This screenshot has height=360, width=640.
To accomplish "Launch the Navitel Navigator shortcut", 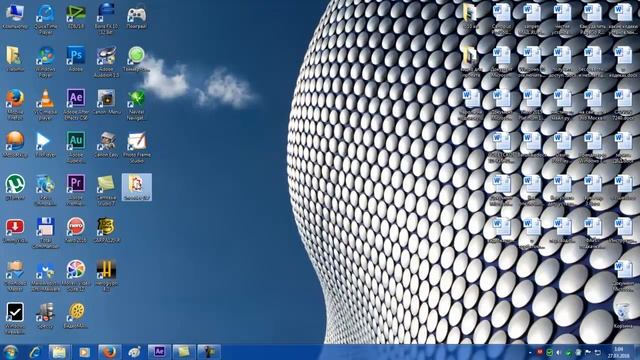I will [137, 104].
